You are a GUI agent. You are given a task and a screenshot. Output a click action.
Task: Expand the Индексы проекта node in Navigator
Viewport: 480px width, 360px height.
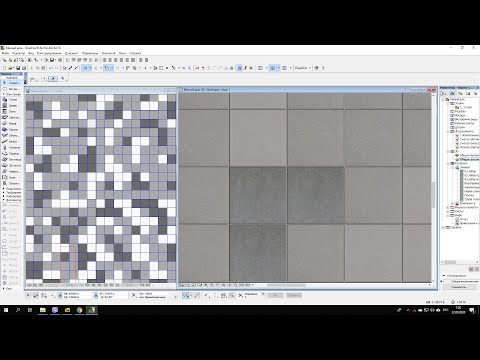pyautogui.click(x=448, y=207)
